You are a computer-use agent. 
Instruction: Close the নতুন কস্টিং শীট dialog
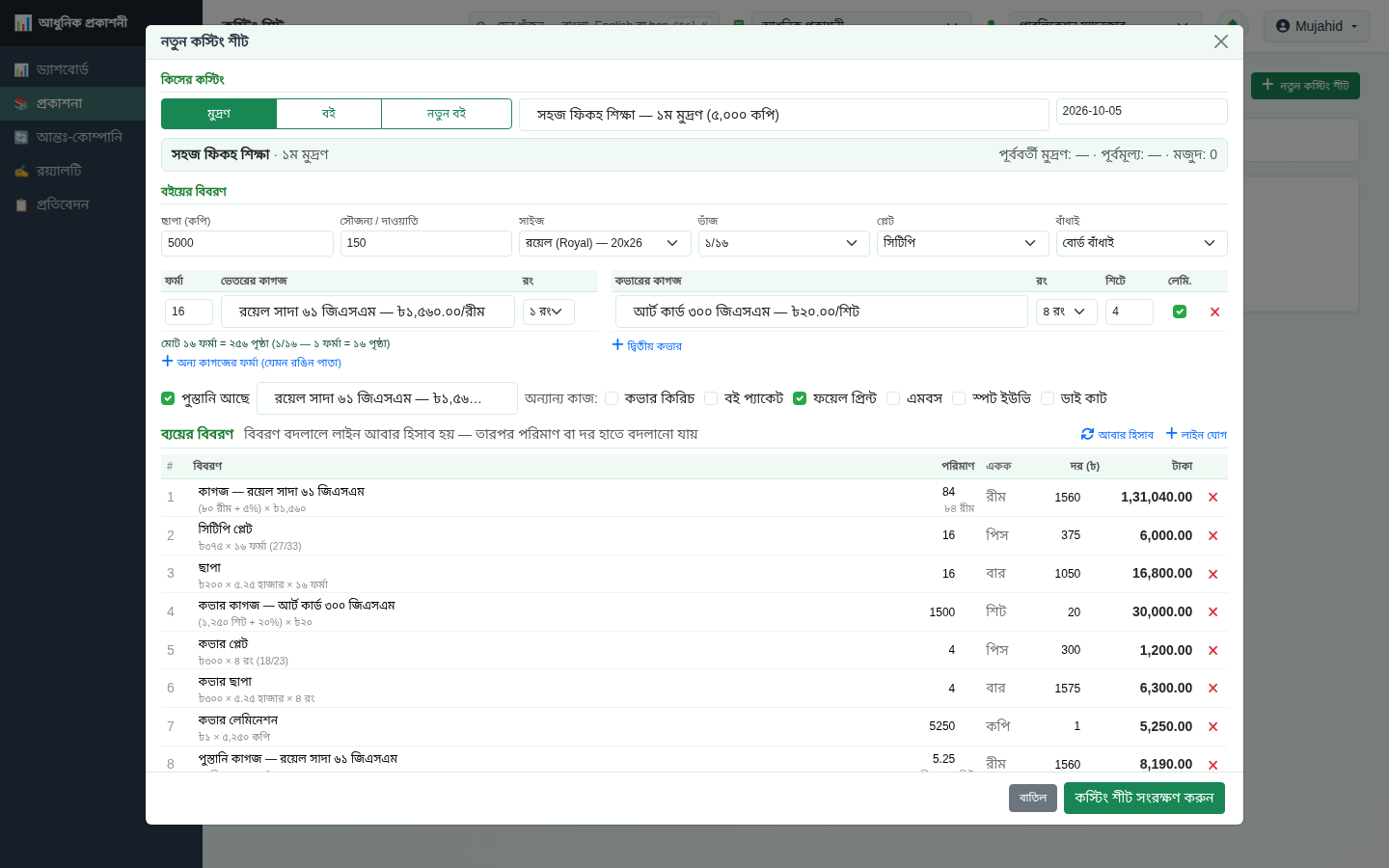(1221, 41)
